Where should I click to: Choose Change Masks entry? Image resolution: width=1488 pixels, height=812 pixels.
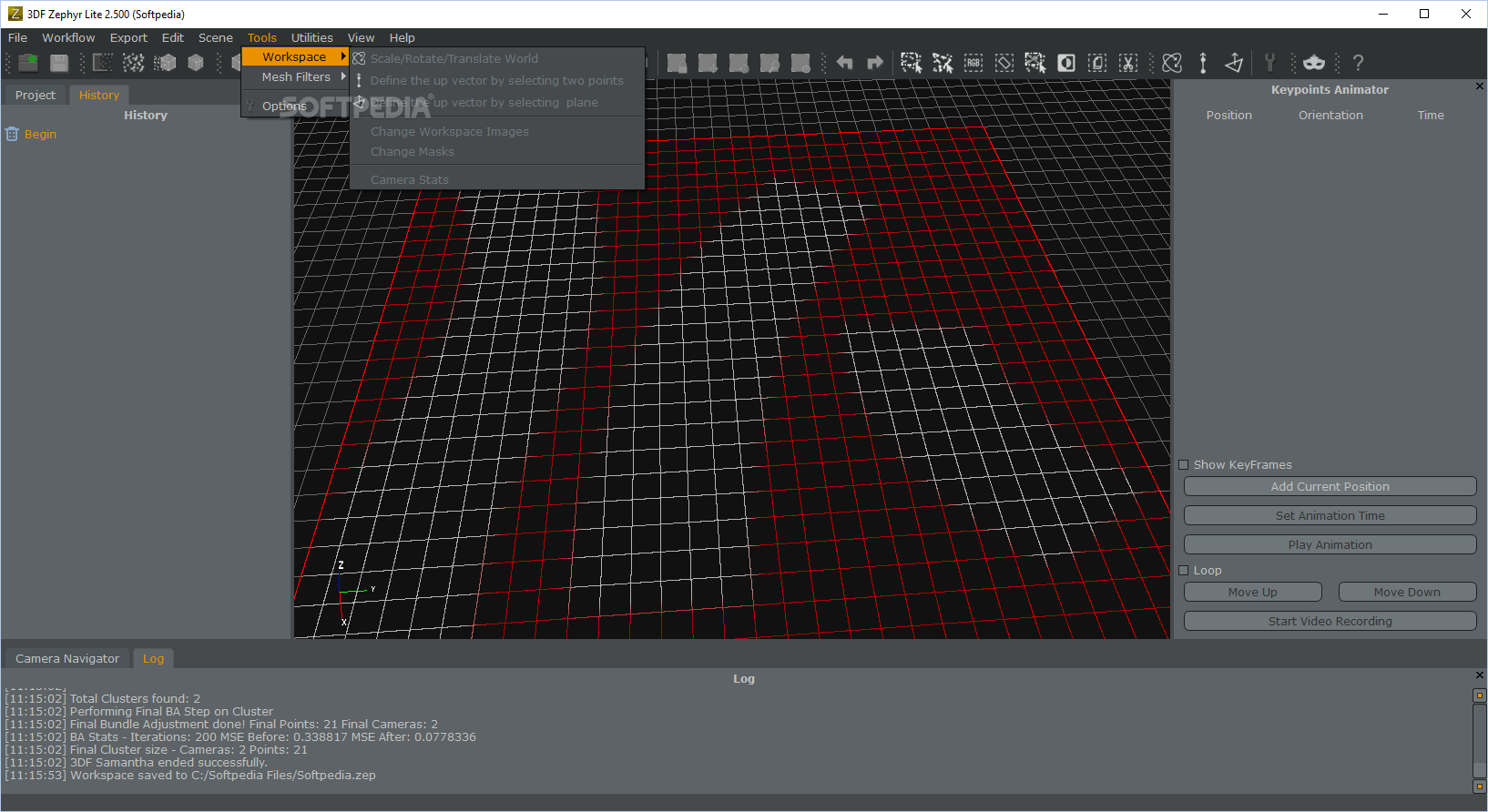click(x=497, y=152)
